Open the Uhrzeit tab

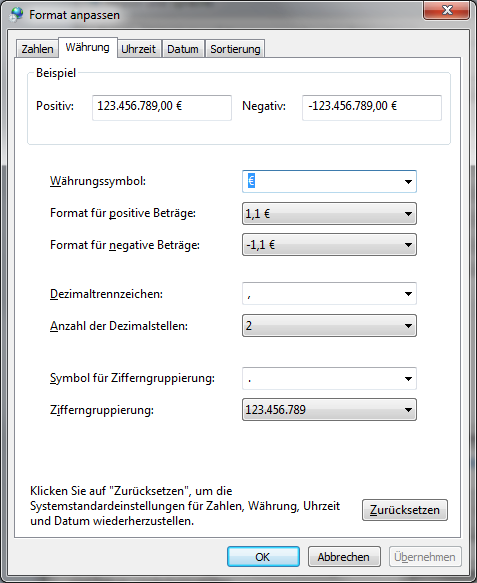[139, 49]
